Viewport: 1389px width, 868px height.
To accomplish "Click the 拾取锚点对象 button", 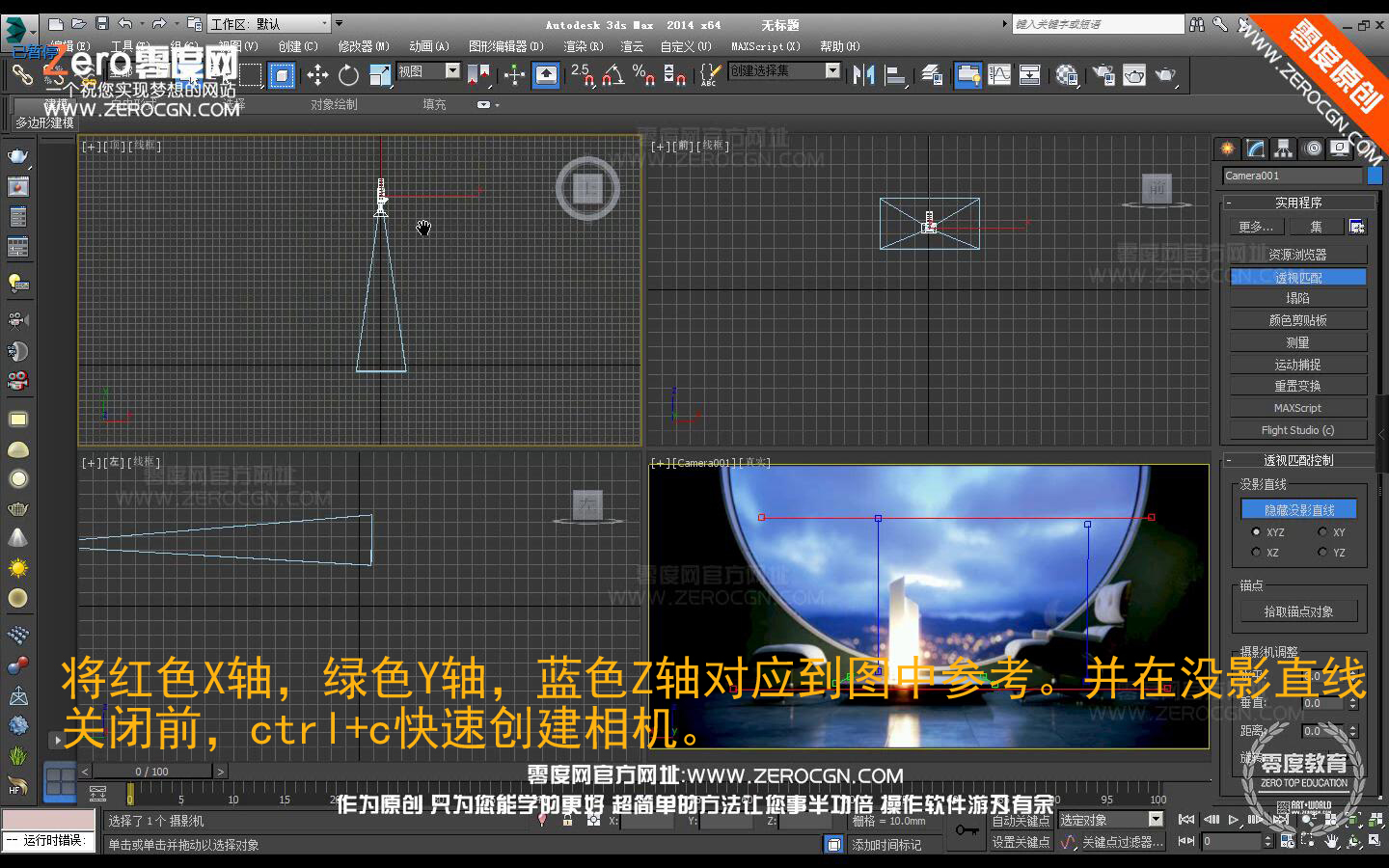I will 1299,611.
